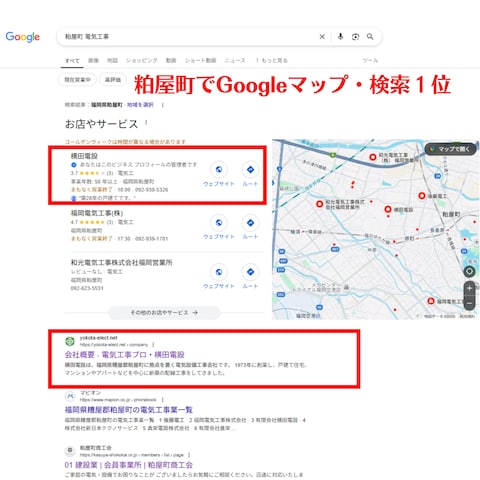Open 福岡県糟屋郡粕屋町の電気工事業一覧 result
This screenshot has height=480, width=480.
tap(129, 410)
